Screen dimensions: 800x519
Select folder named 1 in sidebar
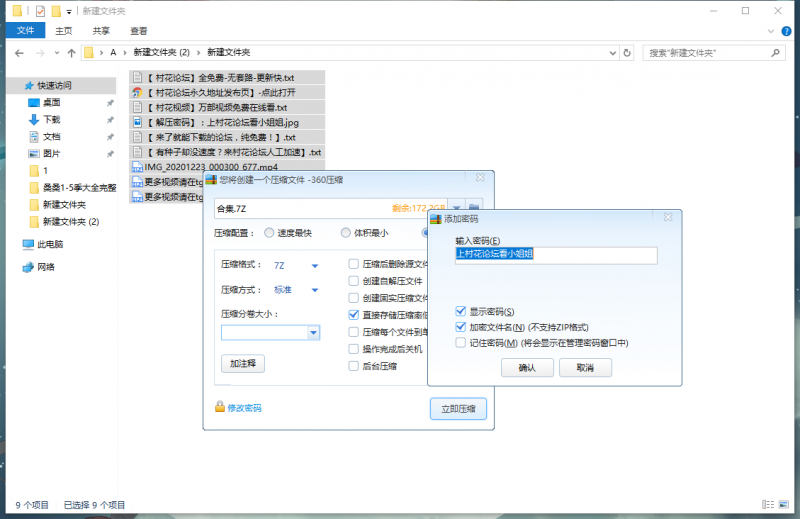click(x=45, y=170)
